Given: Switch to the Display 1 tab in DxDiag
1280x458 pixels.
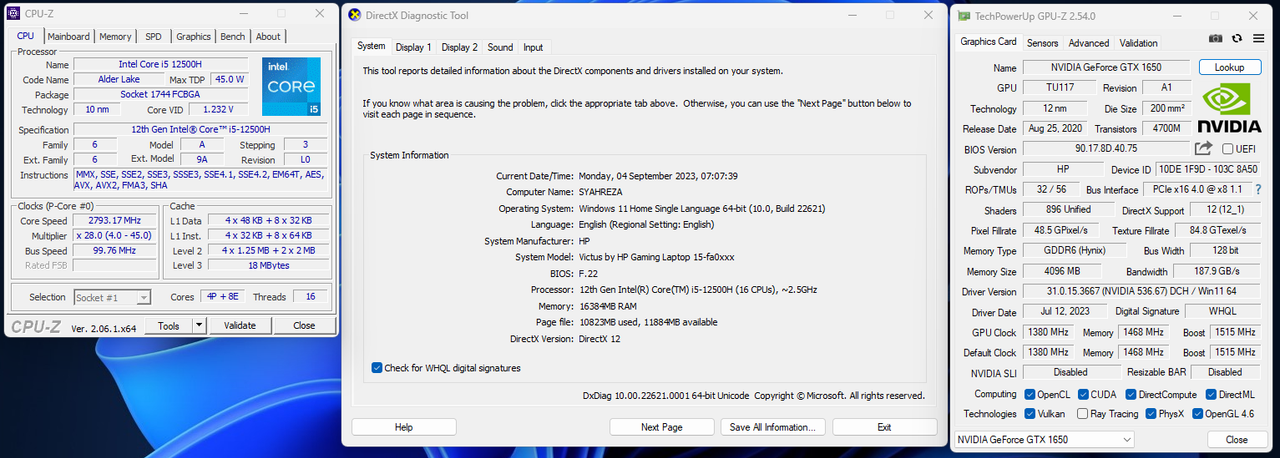Looking at the screenshot, I should coord(413,47).
